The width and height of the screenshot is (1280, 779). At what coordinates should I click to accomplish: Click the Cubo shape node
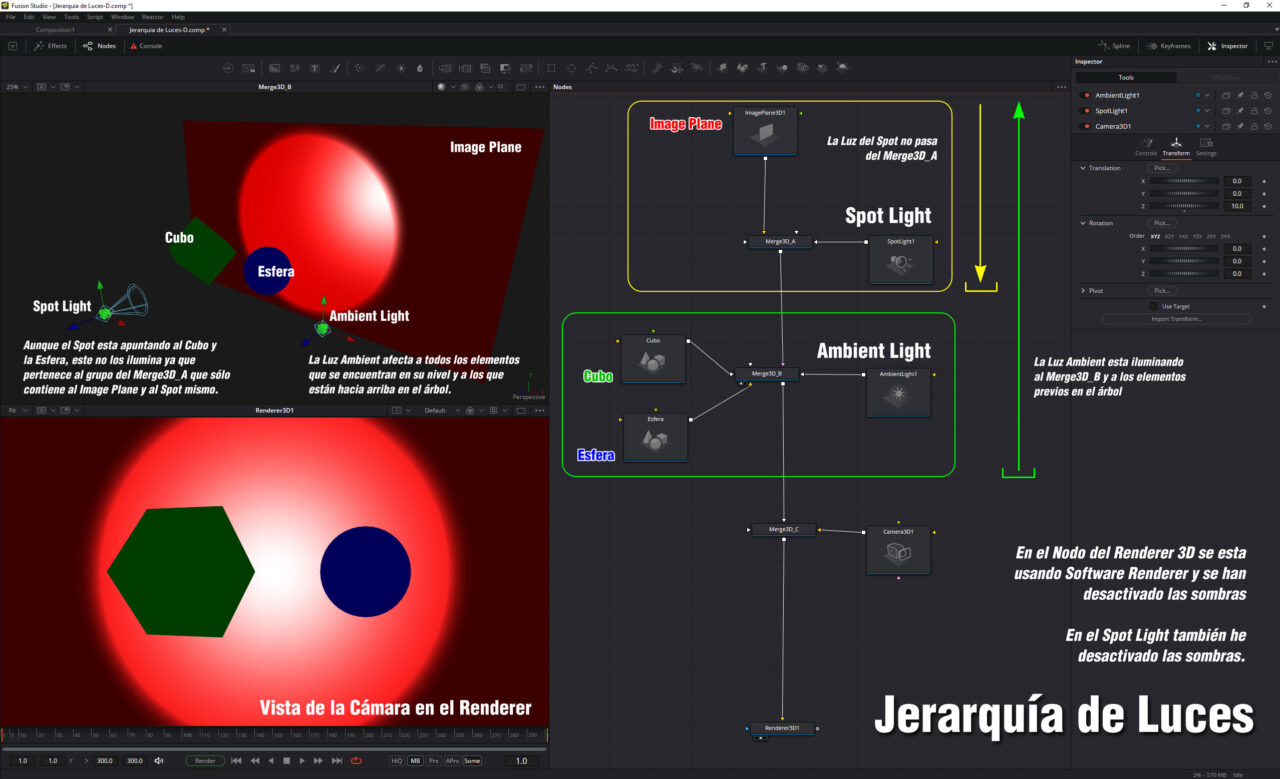[x=653, y=361]
